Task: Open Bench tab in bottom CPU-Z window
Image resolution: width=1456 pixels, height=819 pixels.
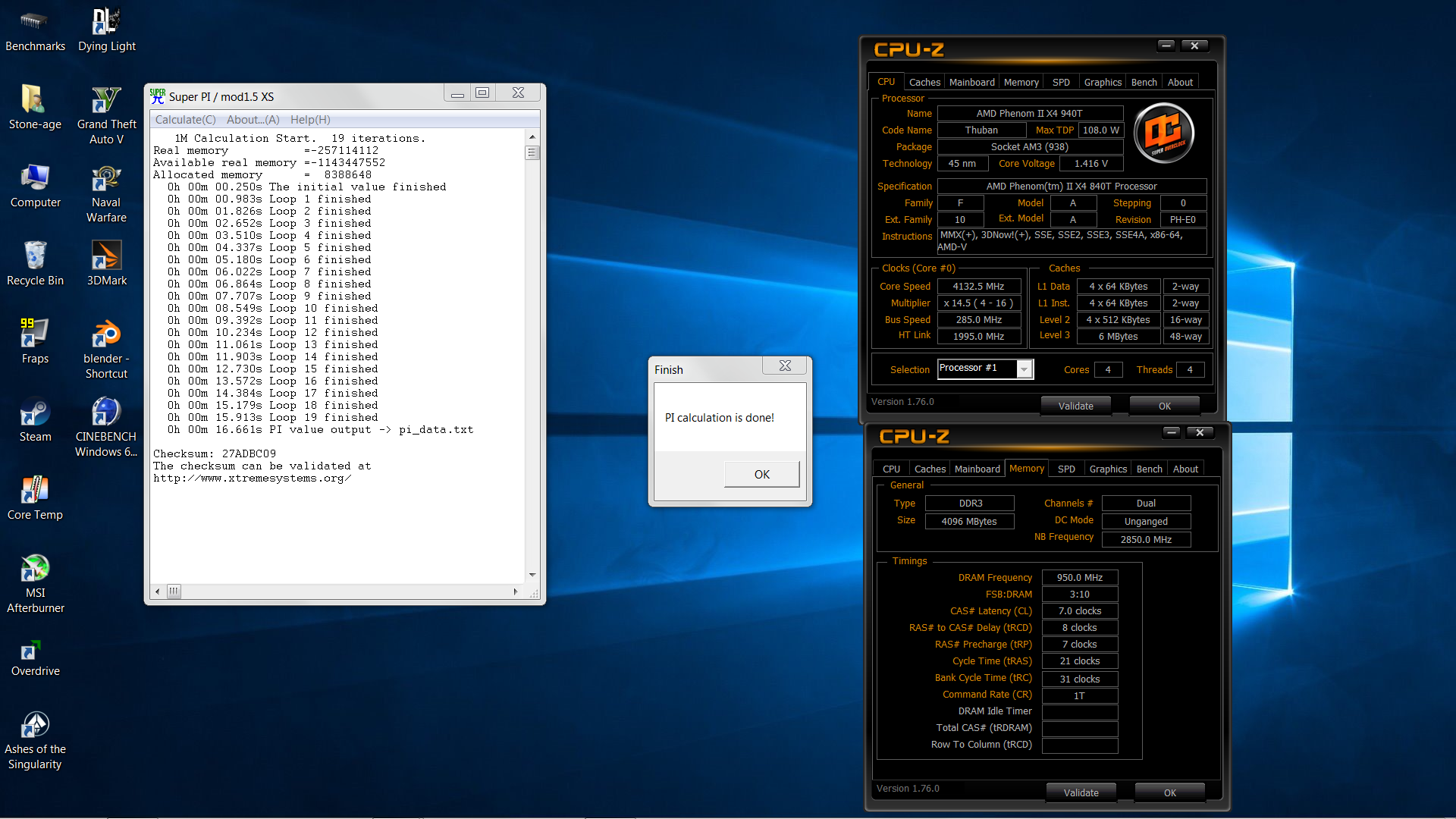Action: click(1149, 469)
